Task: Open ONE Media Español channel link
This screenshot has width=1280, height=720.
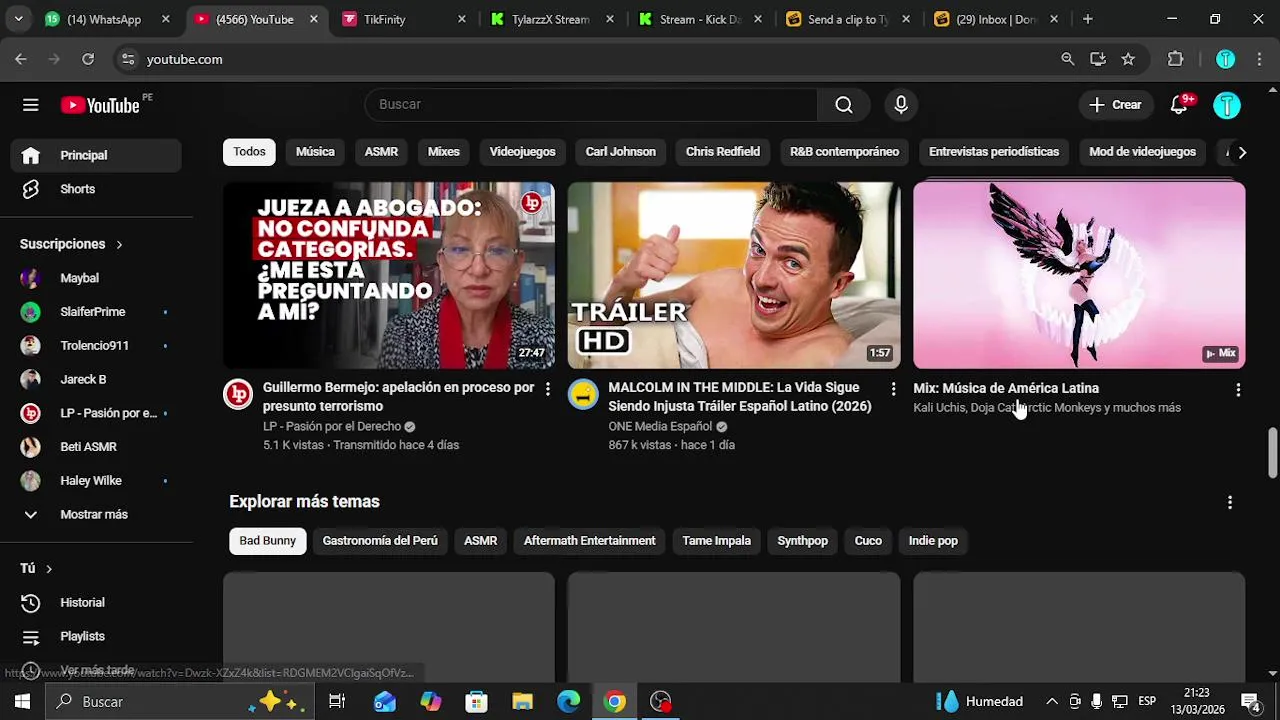Action: pyautogui.click(x=660, y=426)
